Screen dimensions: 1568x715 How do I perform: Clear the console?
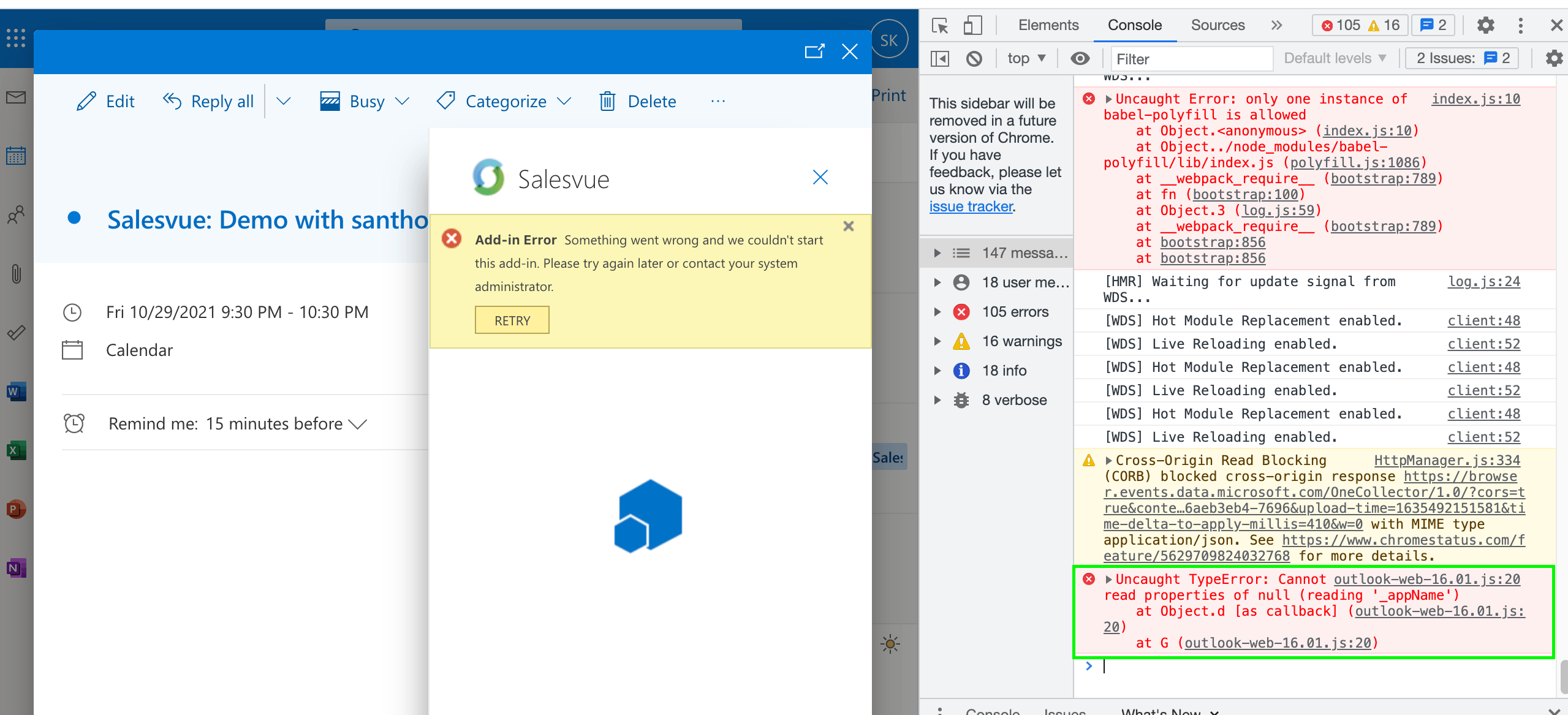974,59
